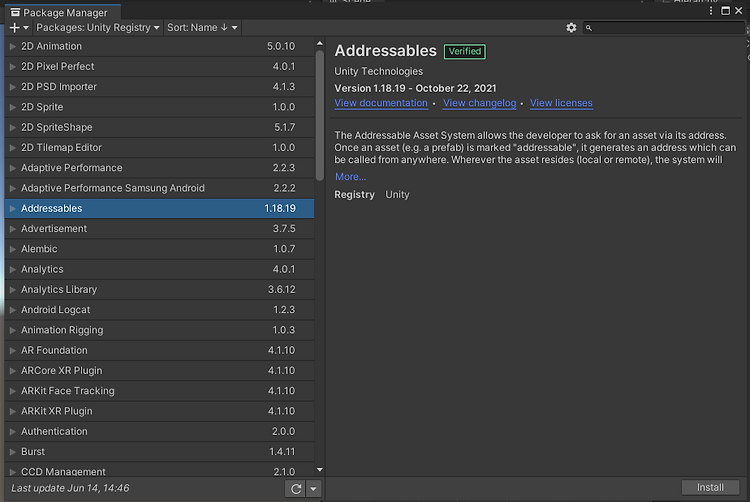The height and width of the screenshot is (502, 750).
Task: Click the Unity Technologies author text
Action: point(378,71)
